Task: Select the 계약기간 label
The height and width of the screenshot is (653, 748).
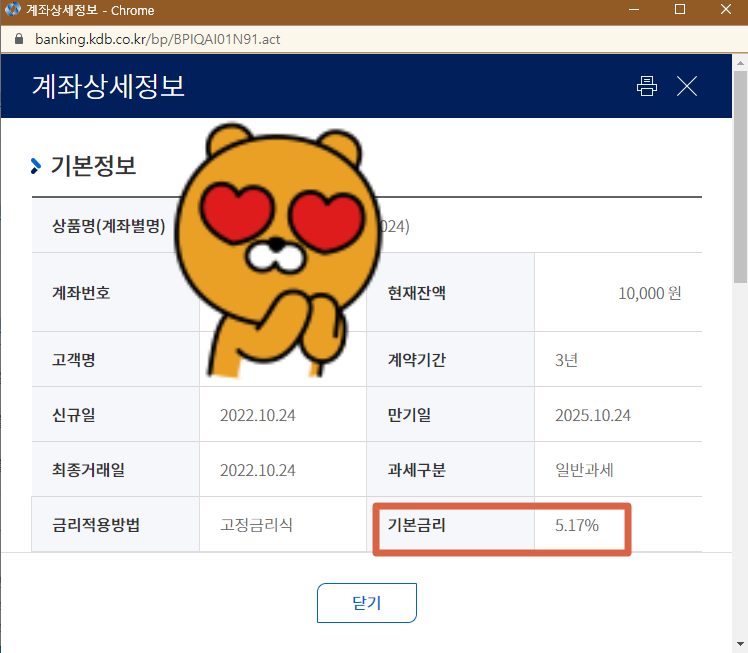Action: tap(417, 359)
